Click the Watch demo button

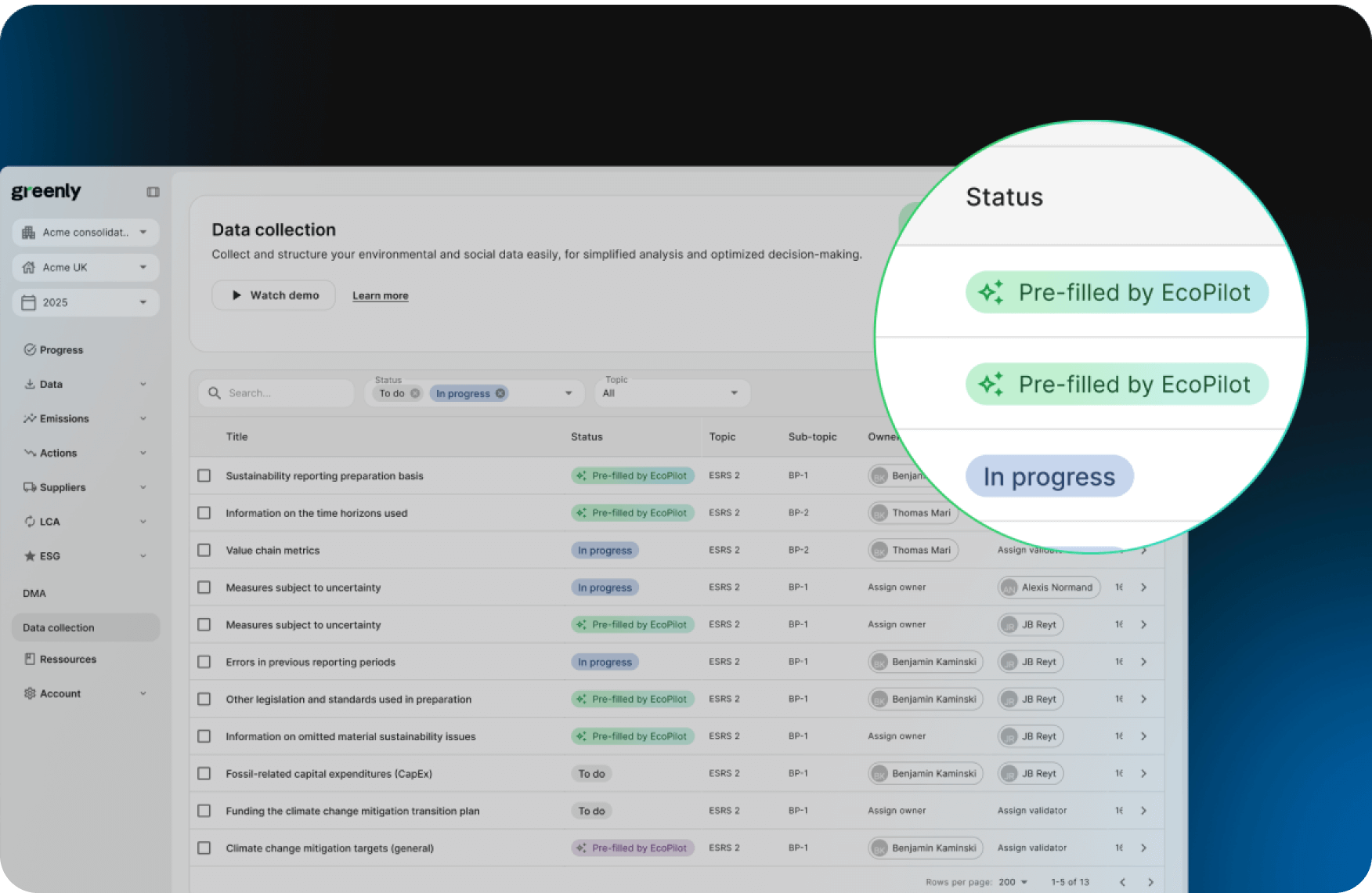[x=273, y=295]
